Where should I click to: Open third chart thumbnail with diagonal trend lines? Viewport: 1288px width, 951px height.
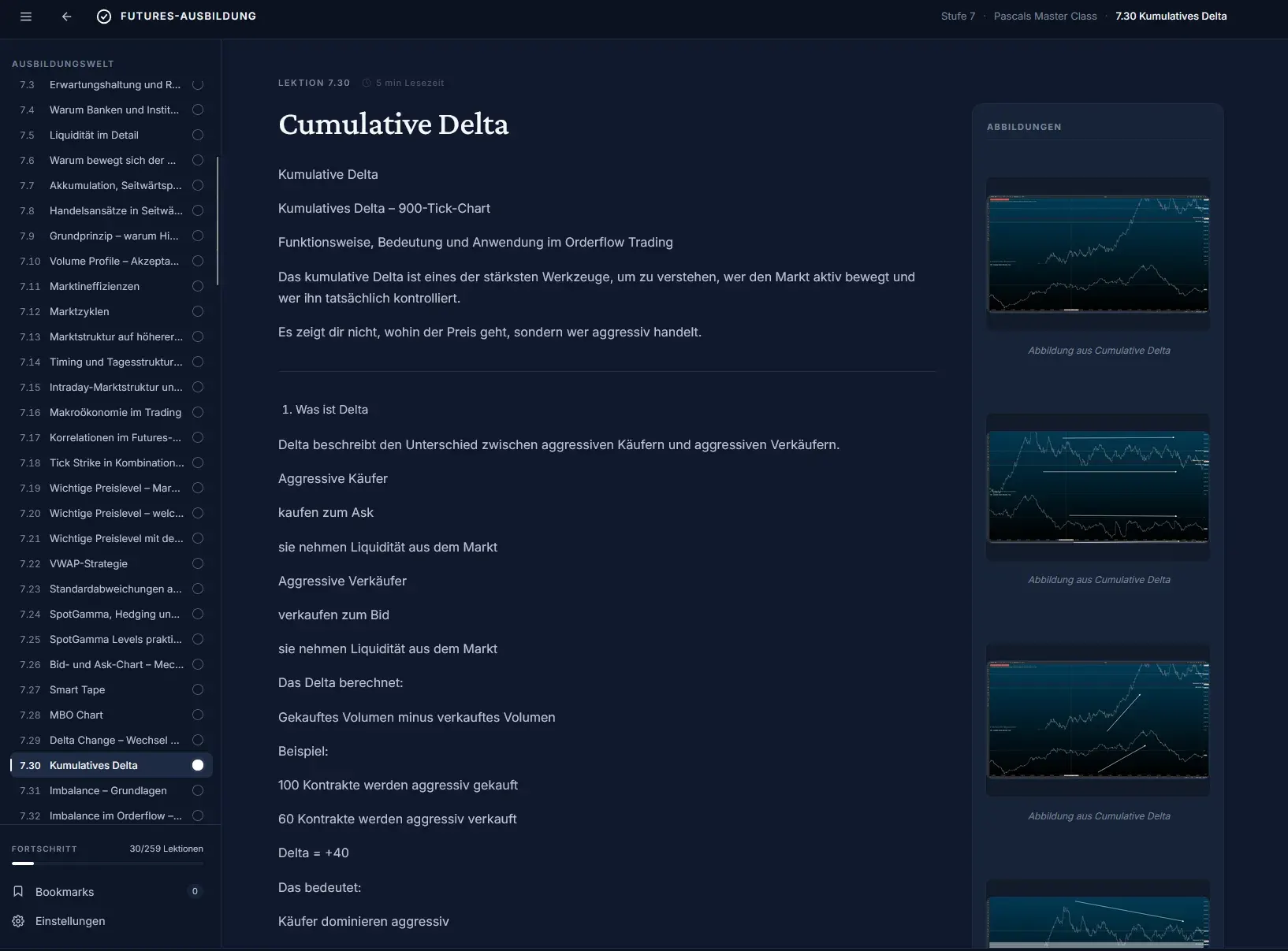tap(1098, 719)
